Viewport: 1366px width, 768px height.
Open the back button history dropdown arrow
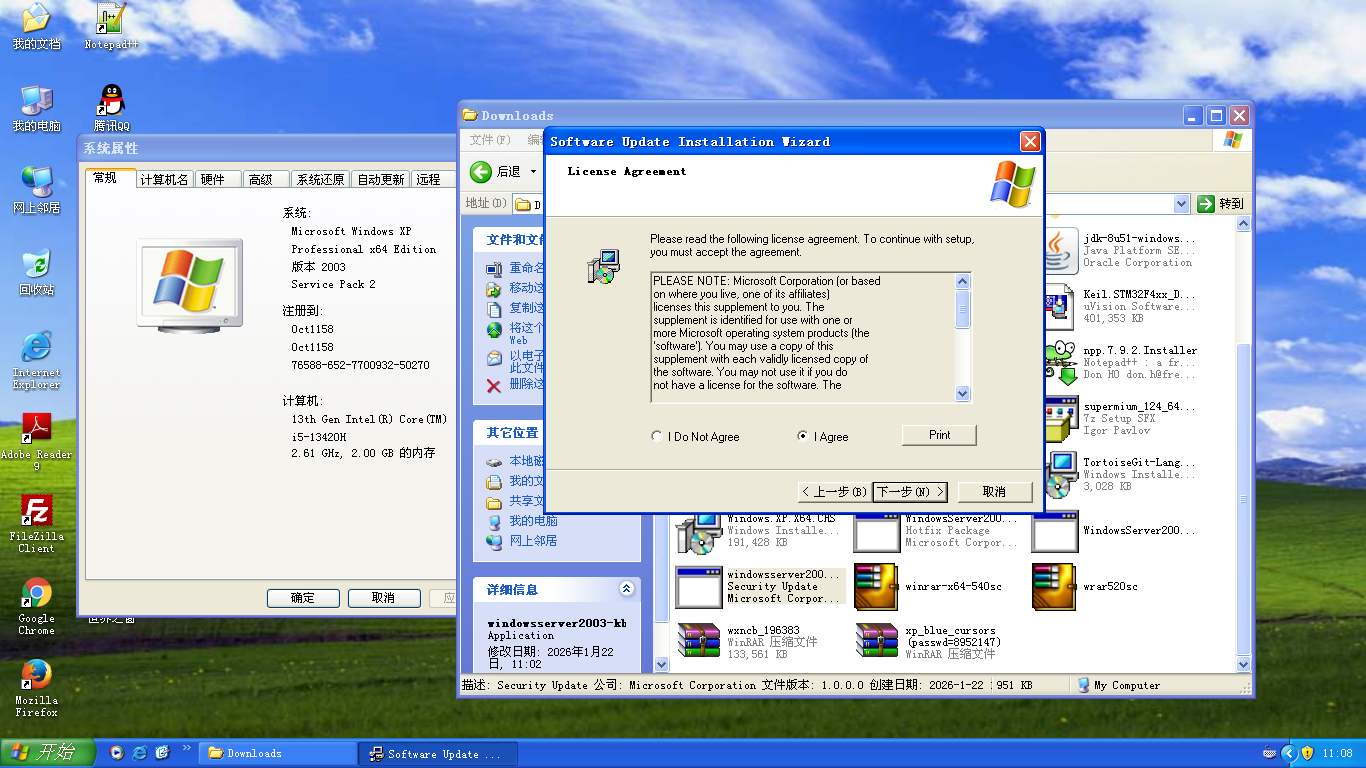533,172
